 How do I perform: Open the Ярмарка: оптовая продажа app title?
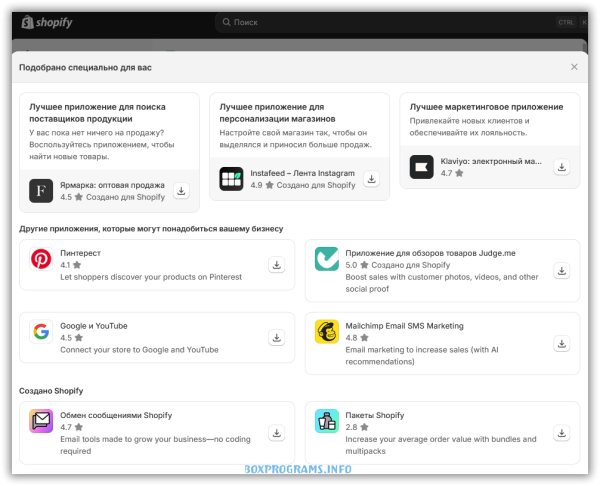click(112, 185)
